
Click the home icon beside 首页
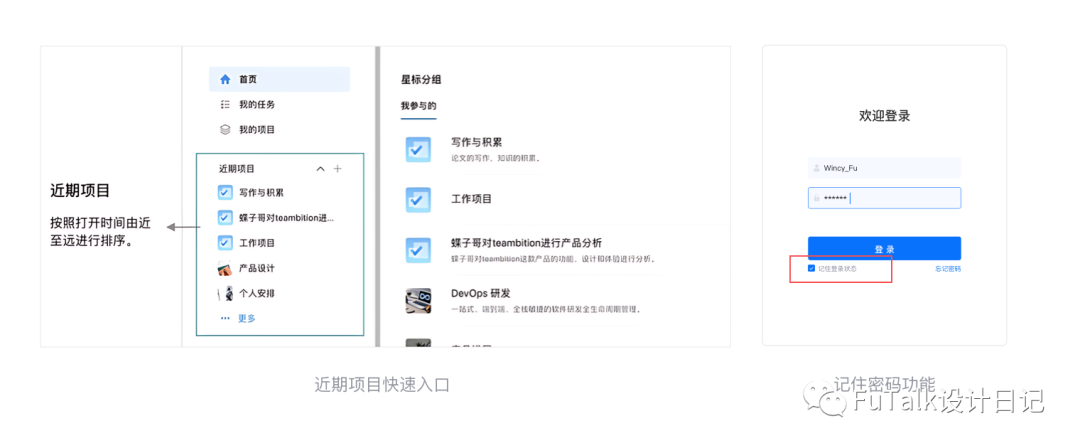click(225, 79)
